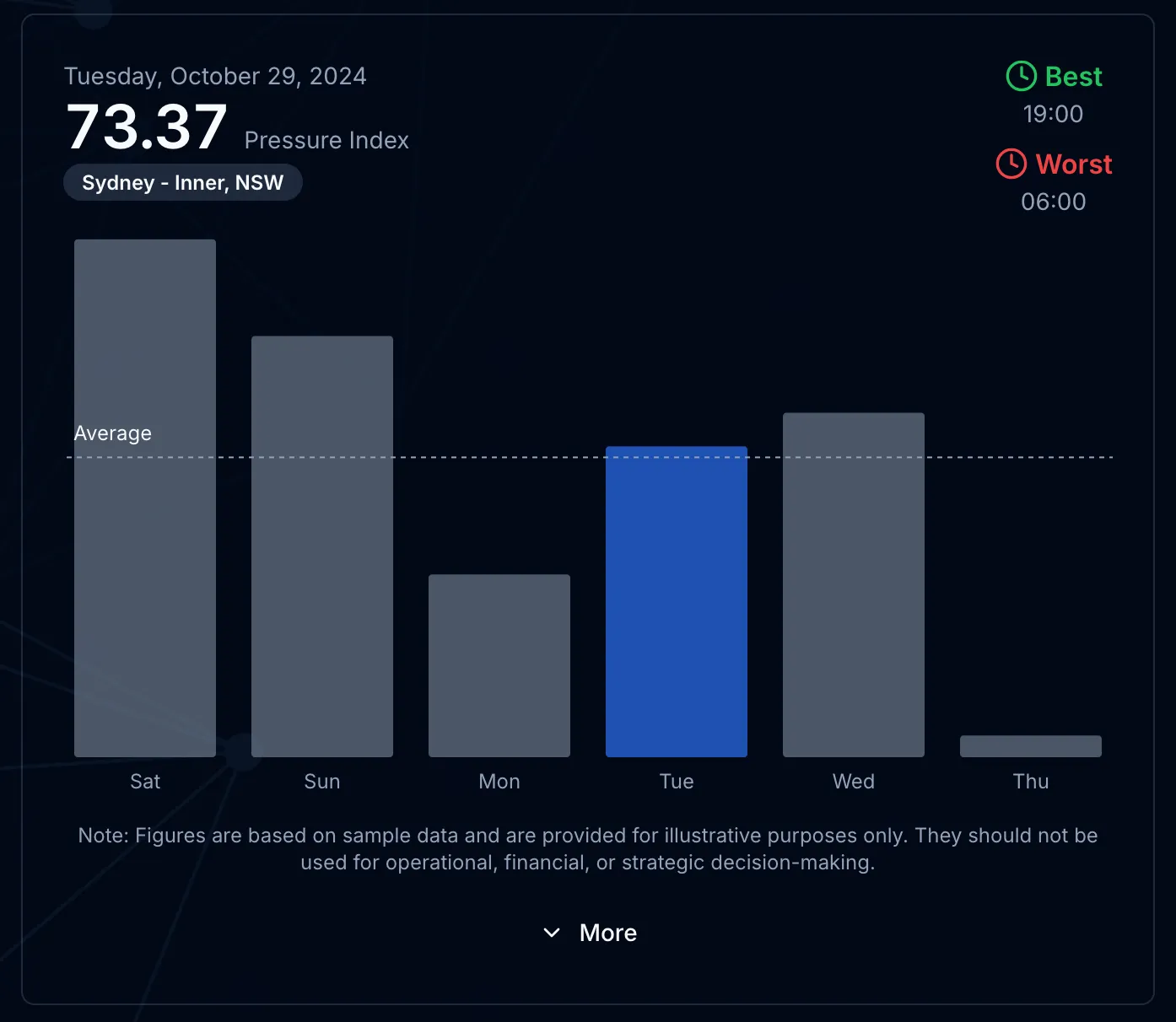Click the Monday bar

coord(499,665)
